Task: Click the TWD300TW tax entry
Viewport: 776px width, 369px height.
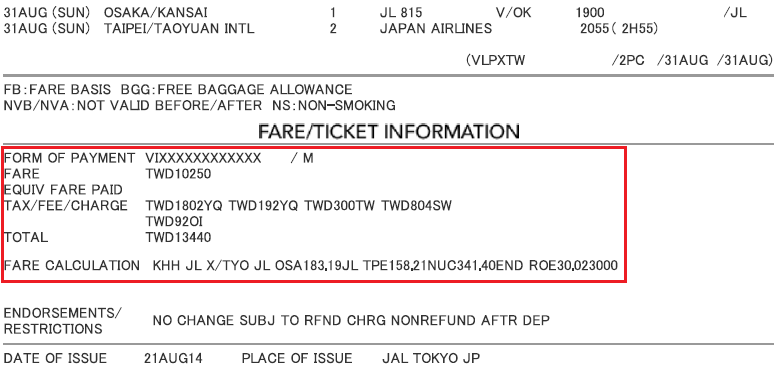Action: (x=339, y=206)
